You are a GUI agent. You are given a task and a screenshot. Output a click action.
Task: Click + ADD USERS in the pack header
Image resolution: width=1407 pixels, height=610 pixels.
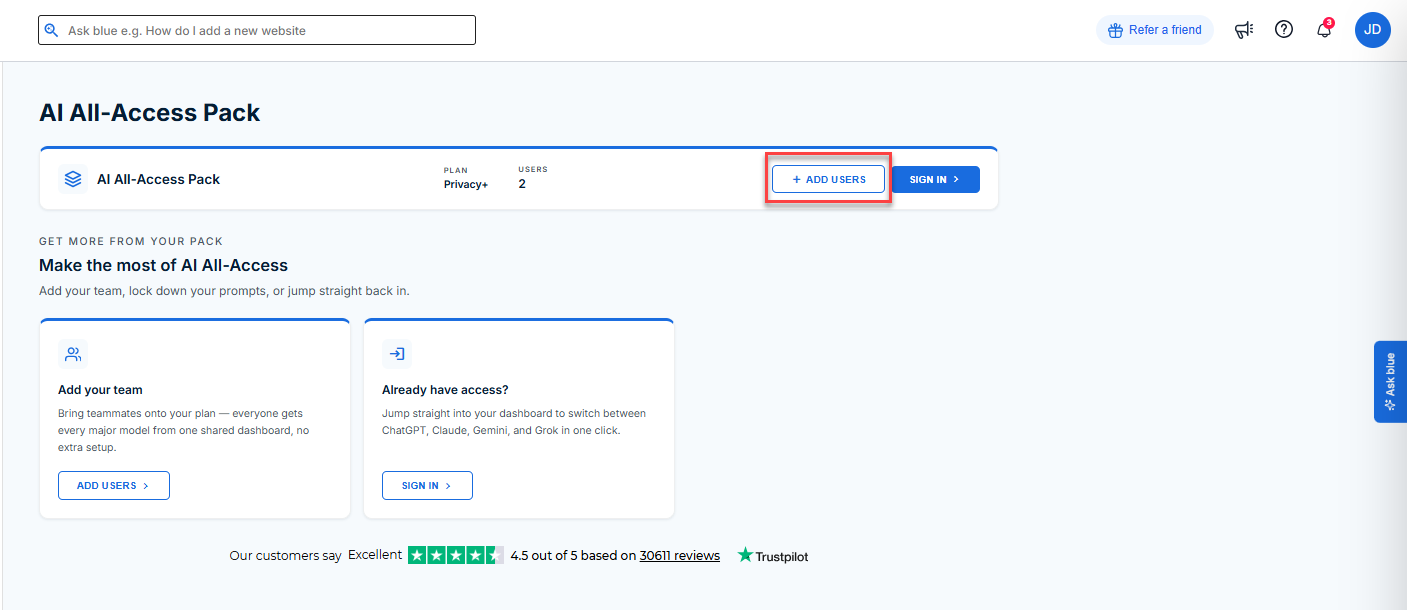828,179
